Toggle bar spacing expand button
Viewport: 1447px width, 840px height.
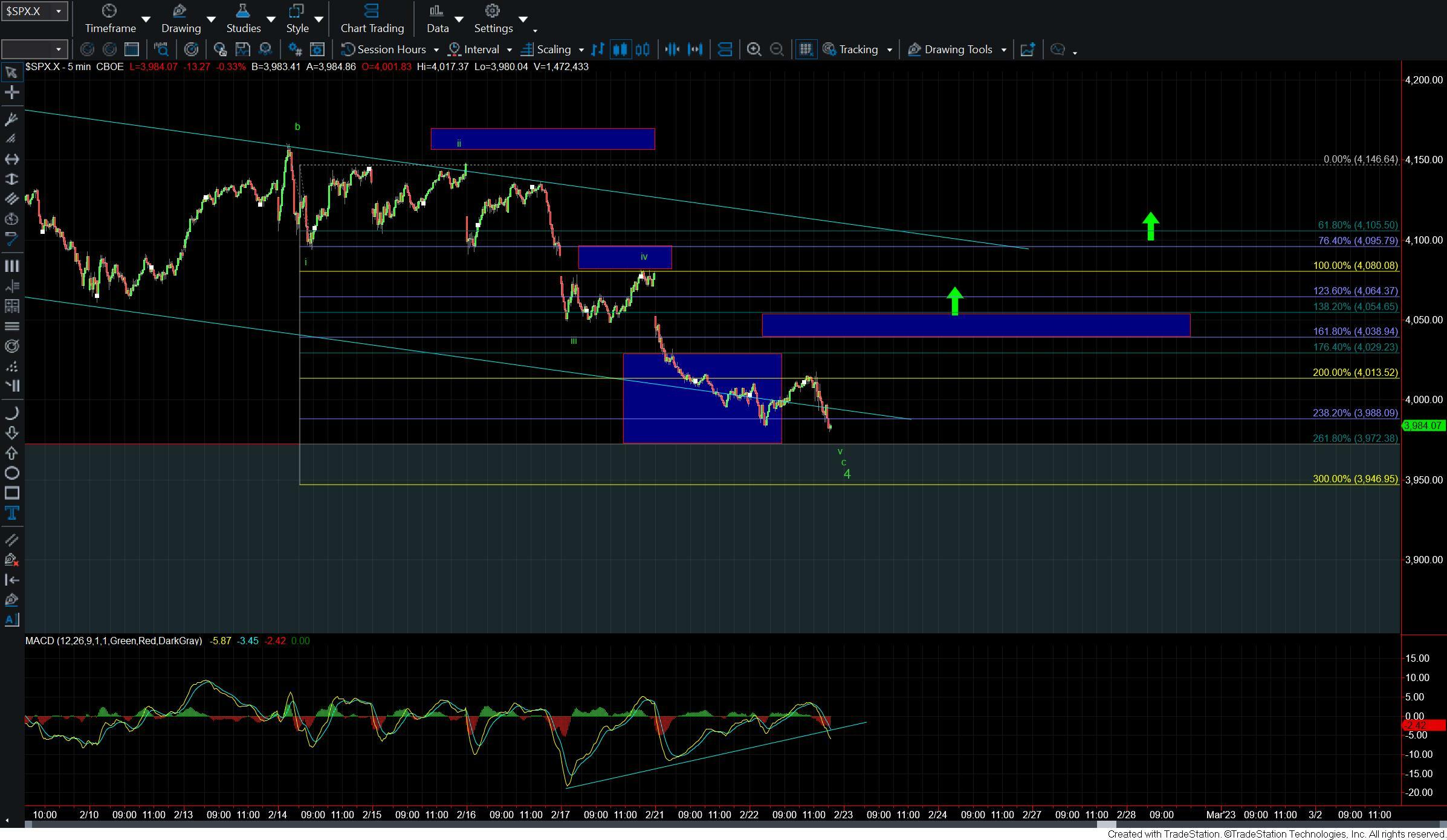(695, 50)
